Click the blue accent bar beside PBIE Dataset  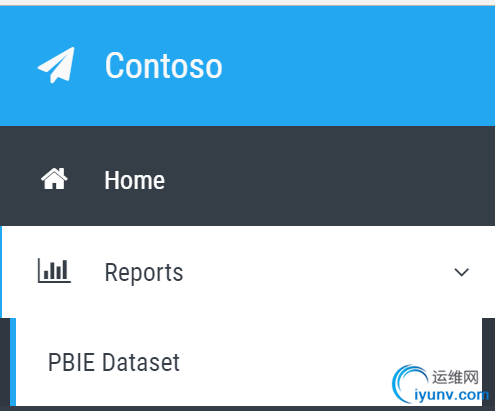tap(13, 362)
